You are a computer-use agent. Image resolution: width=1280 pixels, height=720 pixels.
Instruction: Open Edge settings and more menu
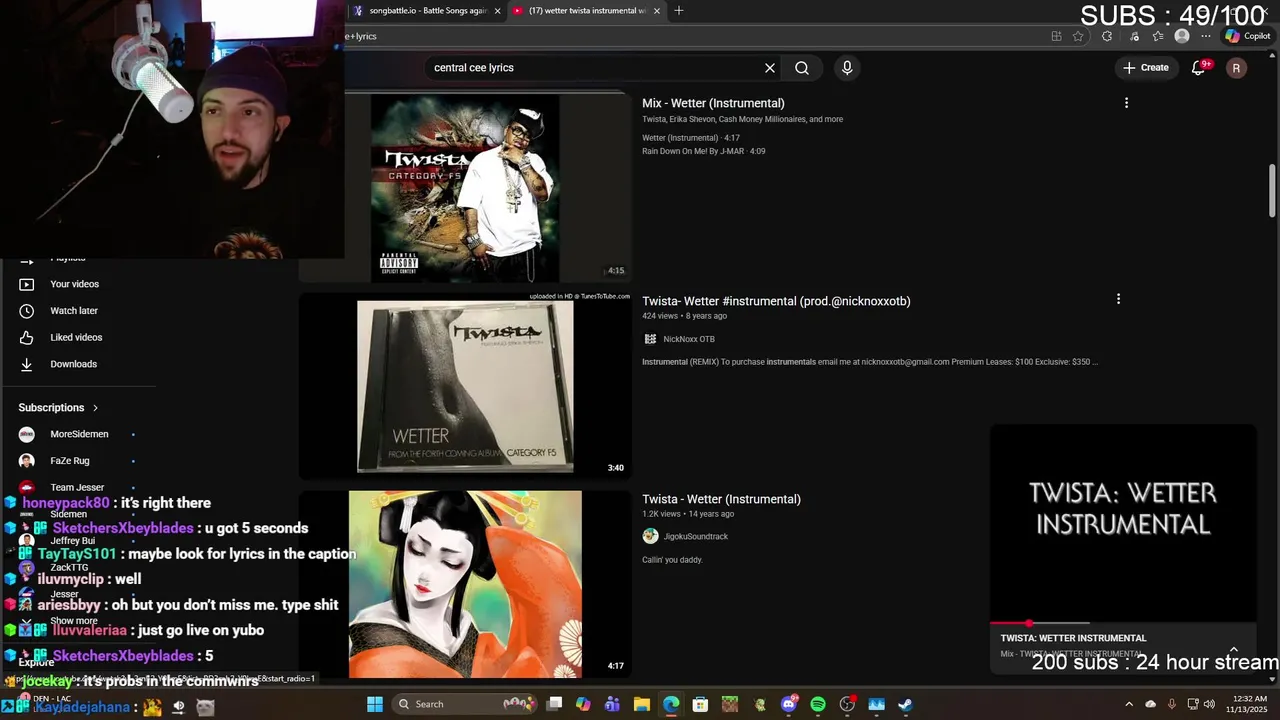[1206, 36]
